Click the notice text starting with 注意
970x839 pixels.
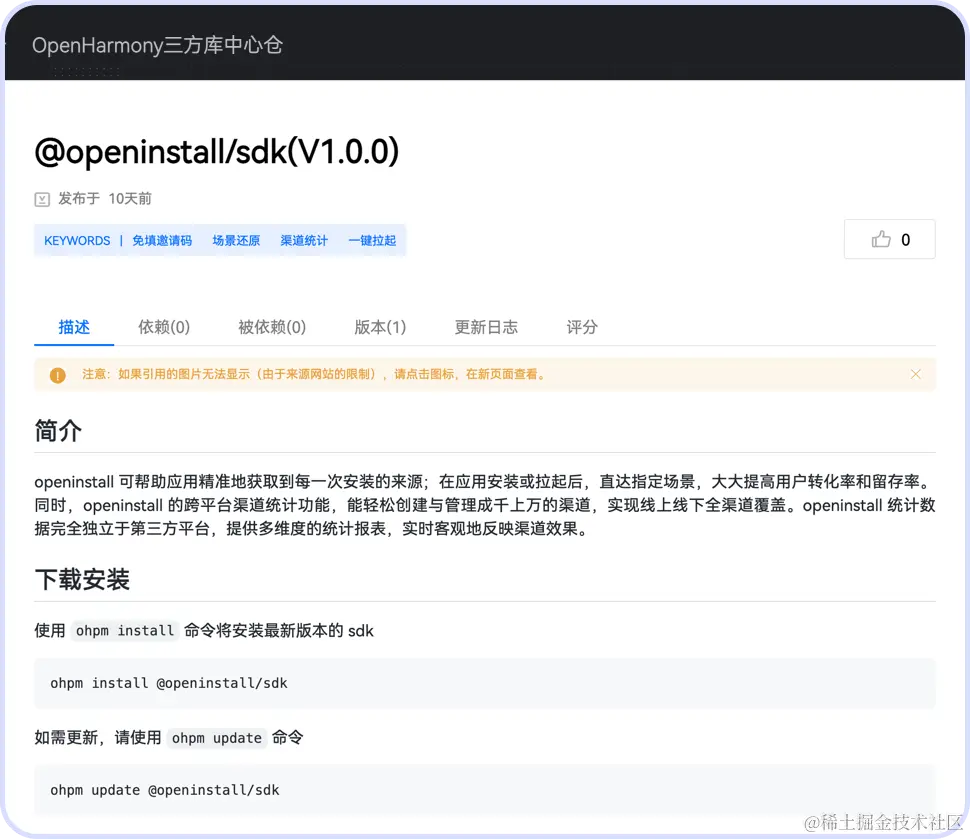tap(315, 374)
